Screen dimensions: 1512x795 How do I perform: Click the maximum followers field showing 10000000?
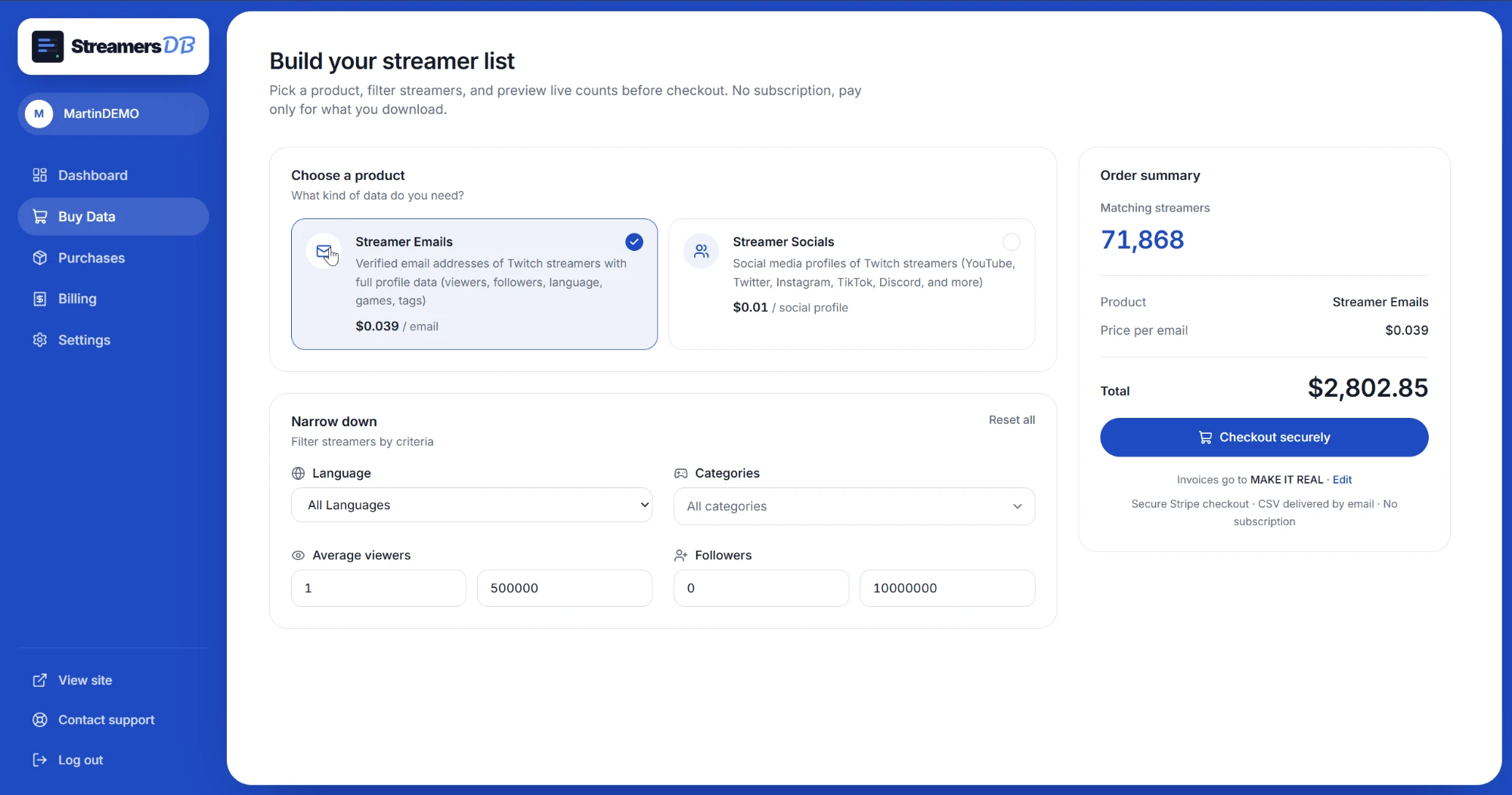pos(947,588)
